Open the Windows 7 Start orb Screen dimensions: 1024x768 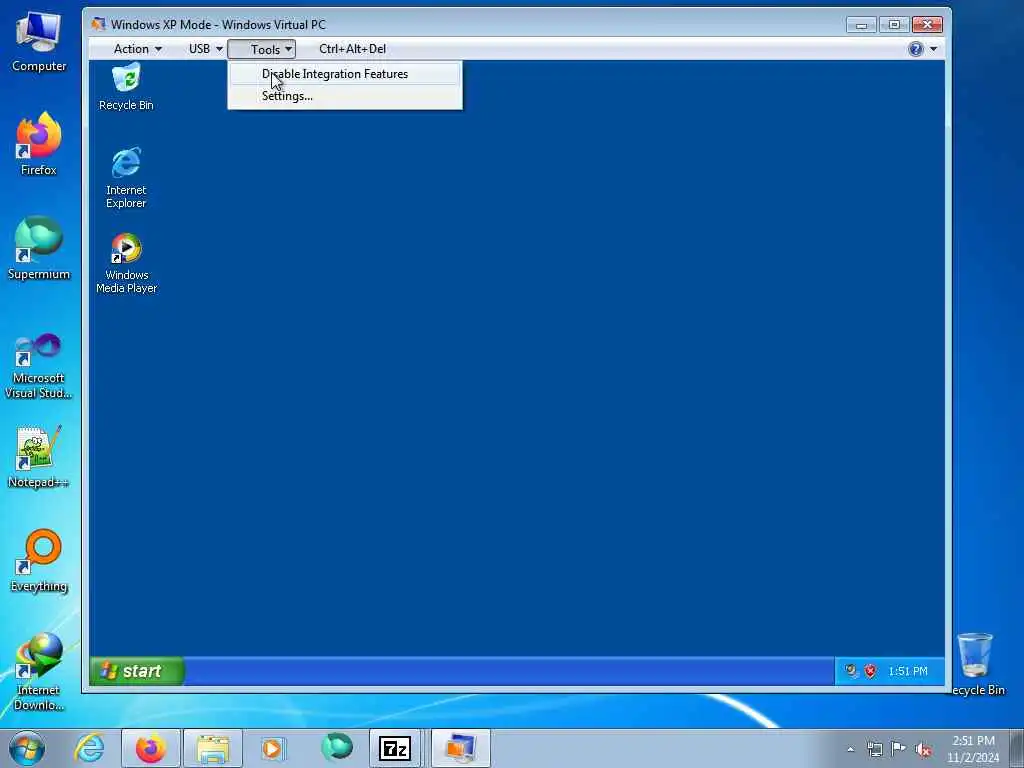27,748
